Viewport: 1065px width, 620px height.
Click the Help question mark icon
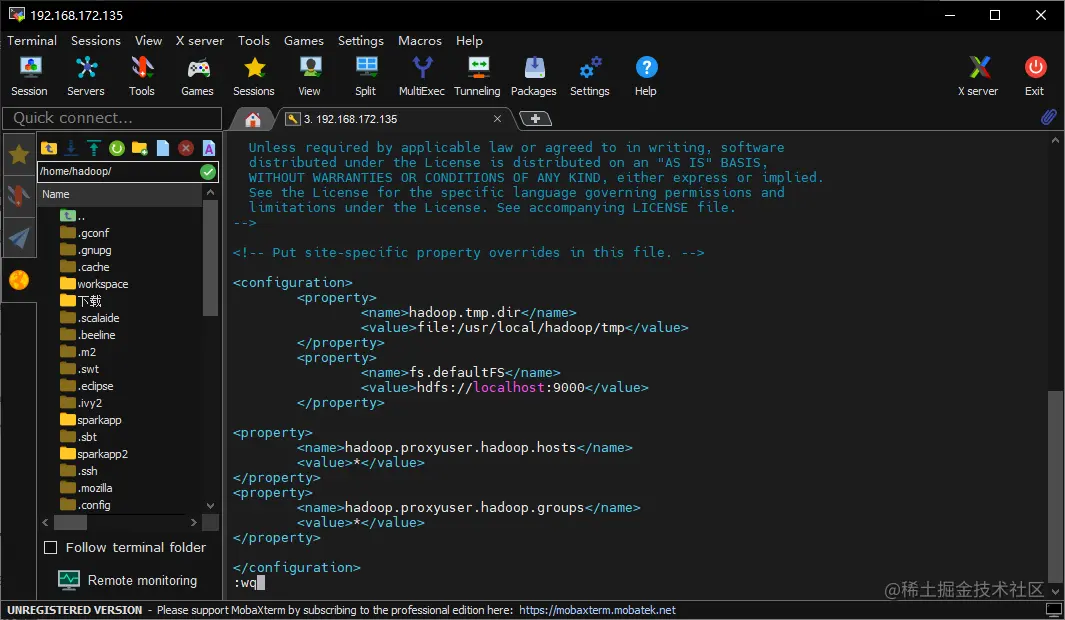pos(646,76)
